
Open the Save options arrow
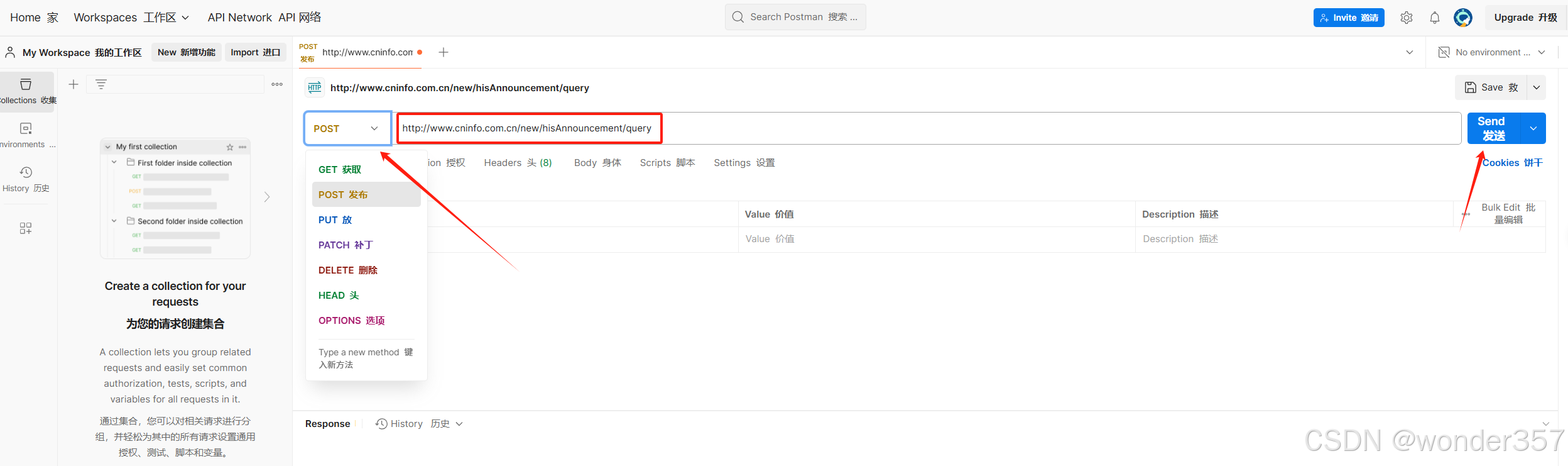click(1537, 87)
